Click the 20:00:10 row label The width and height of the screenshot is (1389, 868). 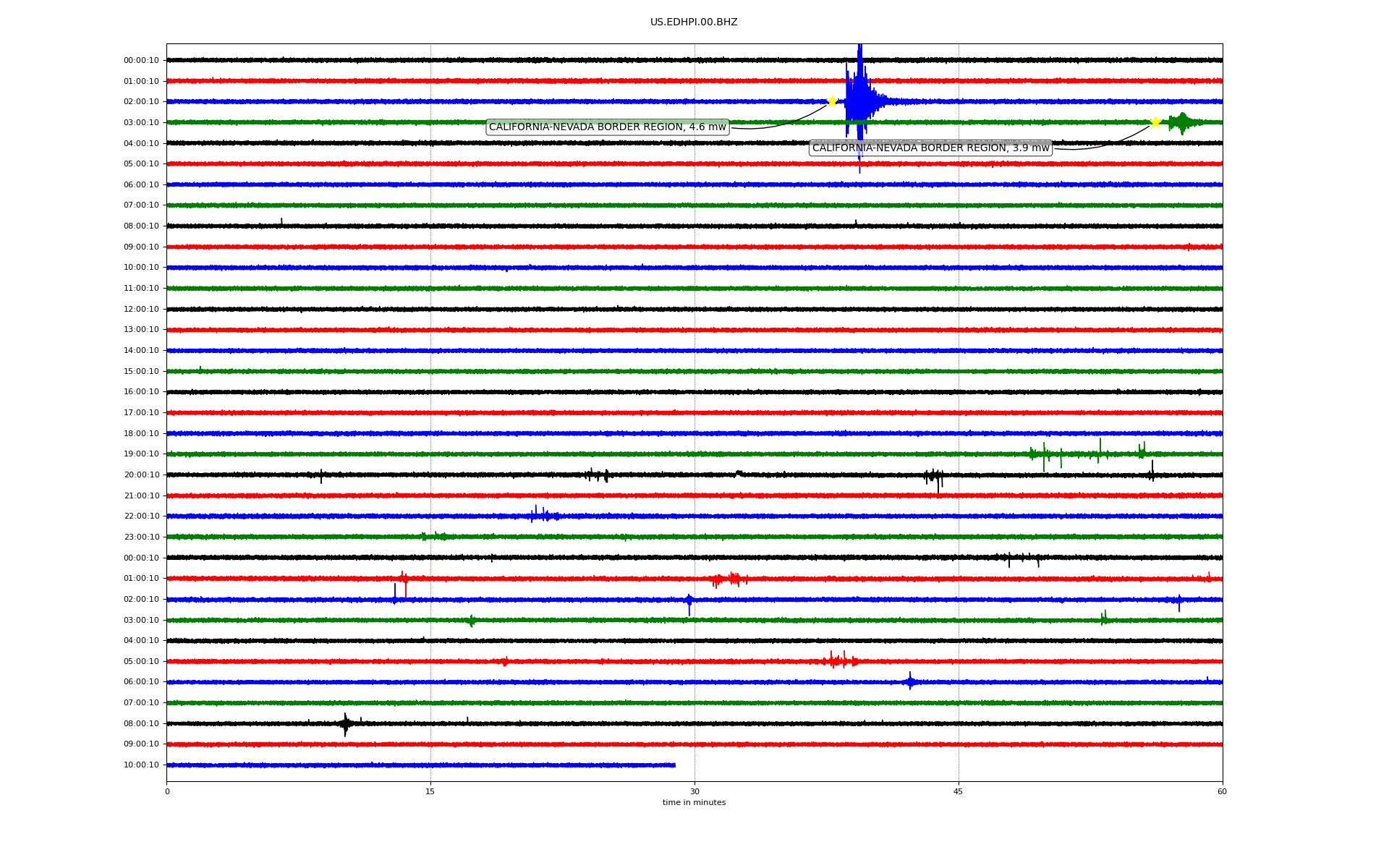pos(141,475)
